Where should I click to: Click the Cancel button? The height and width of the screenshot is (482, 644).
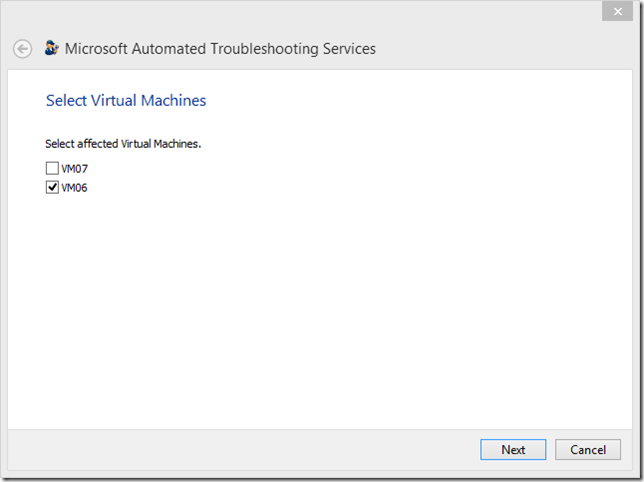pyautogui.click(x=588, y=450)
